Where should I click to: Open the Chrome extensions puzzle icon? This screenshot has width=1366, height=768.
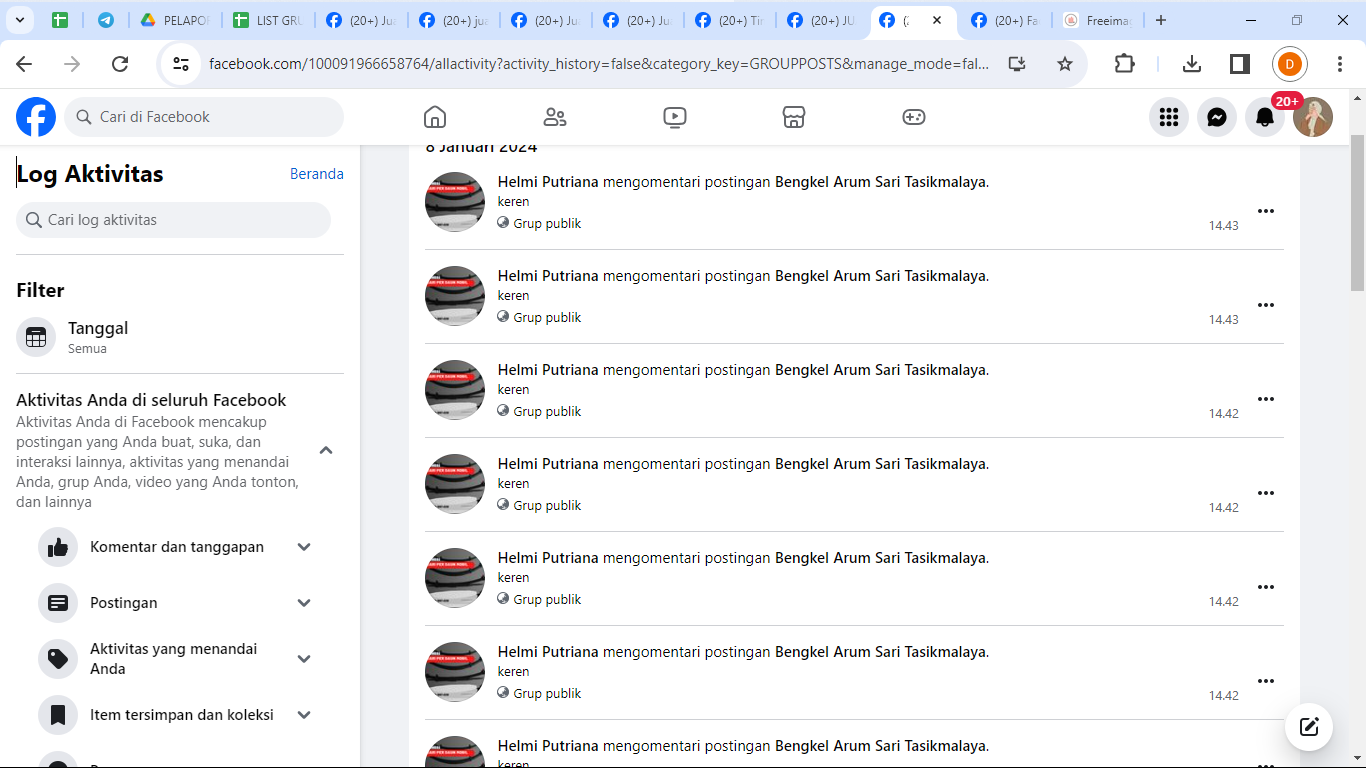click(x=1125, y=64)
